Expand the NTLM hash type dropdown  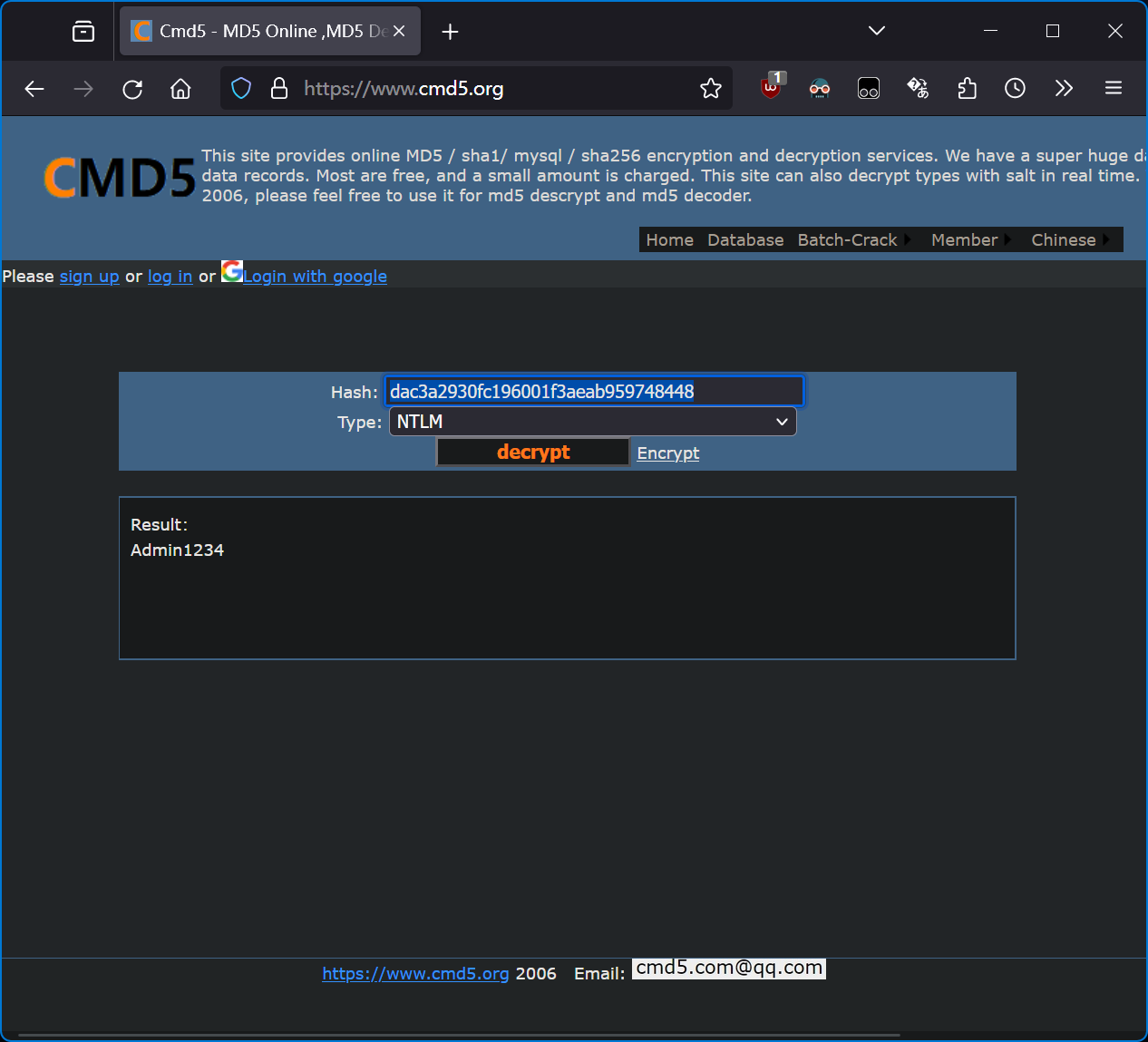click(x=593, y=422)
